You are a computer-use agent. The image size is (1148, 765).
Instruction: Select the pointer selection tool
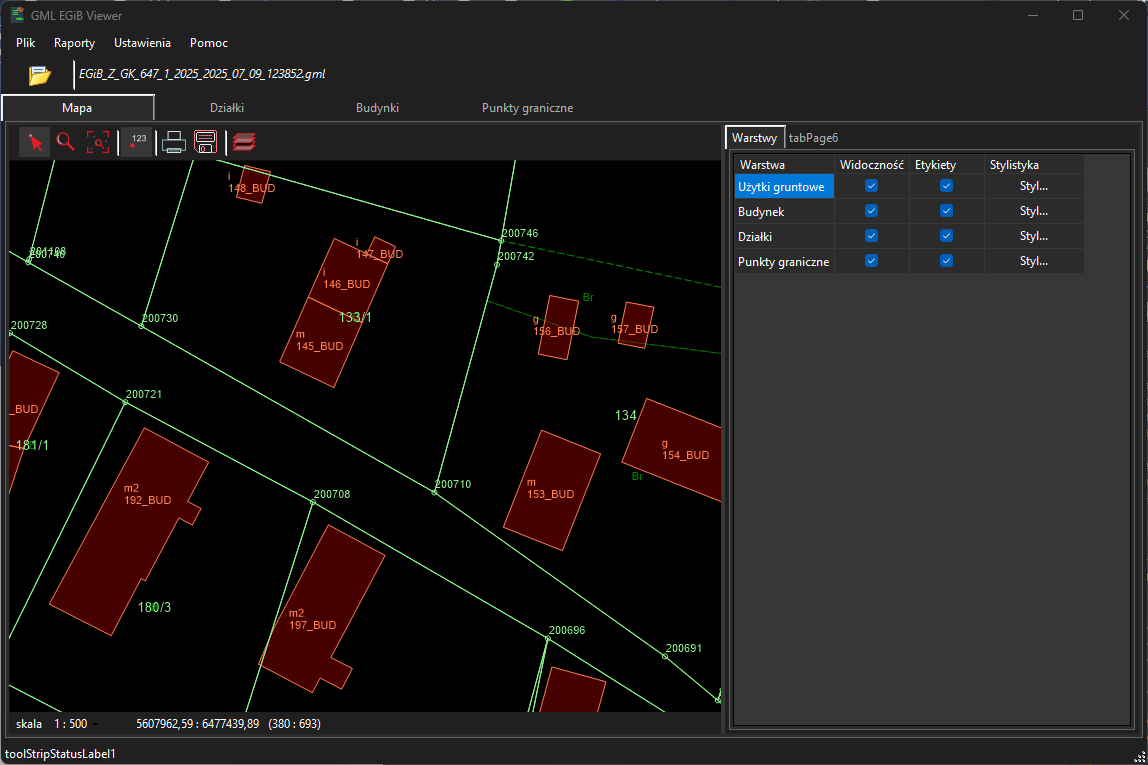pyautogui.click(x=35, y=143)
